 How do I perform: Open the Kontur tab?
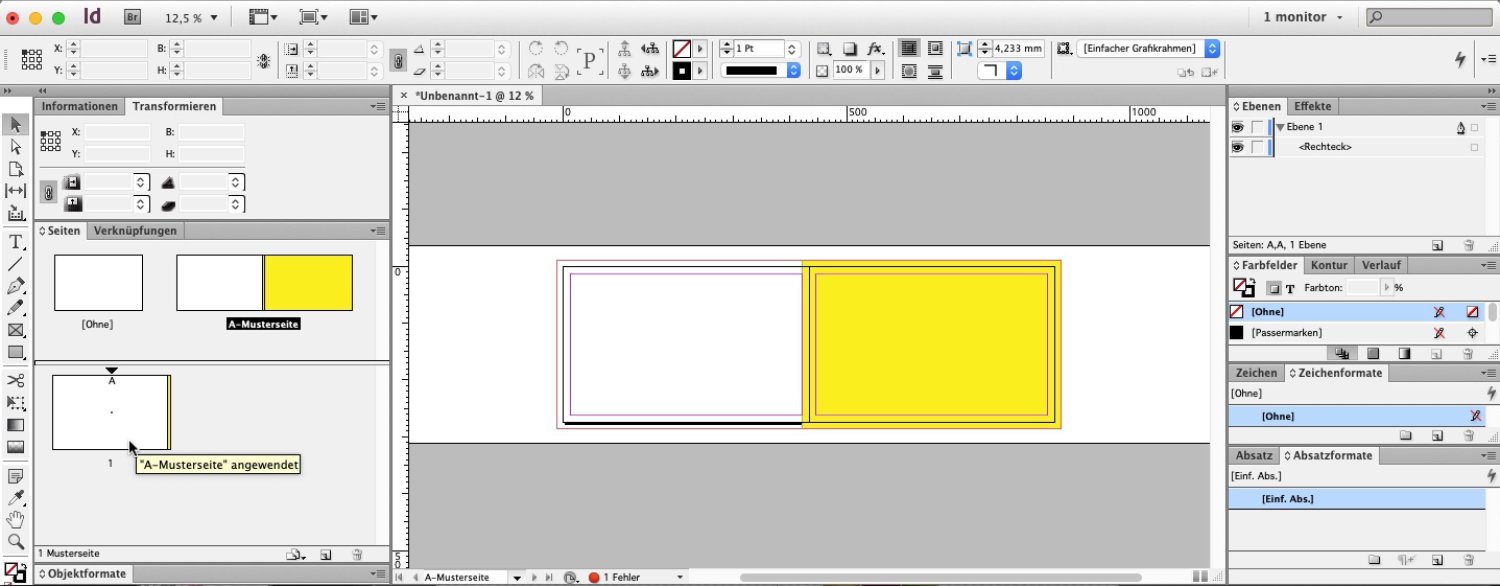(1329, 265)
